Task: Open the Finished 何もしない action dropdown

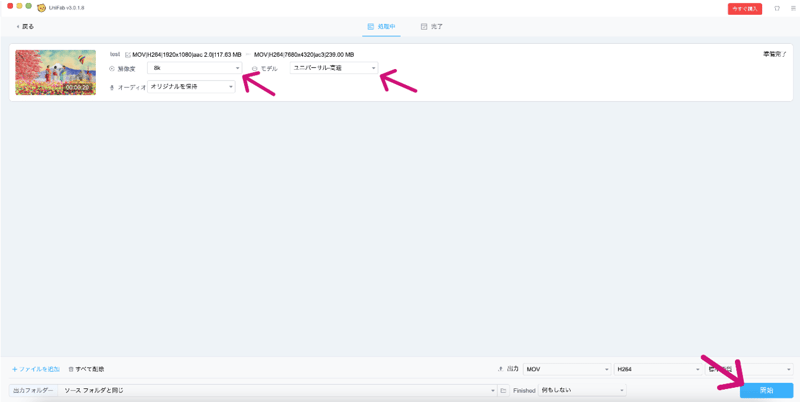Action: tap(582, 391)
